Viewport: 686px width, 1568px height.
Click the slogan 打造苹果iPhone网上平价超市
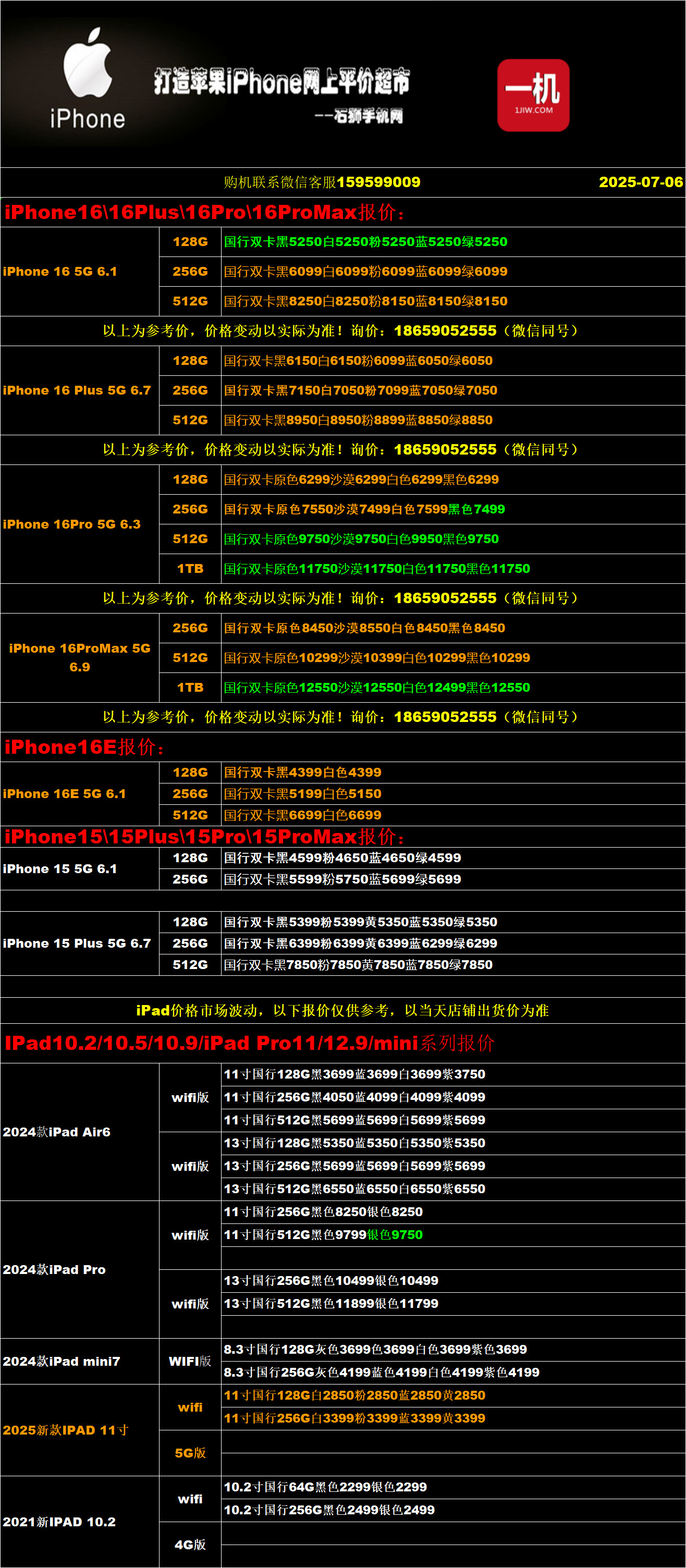pos(281,81)
